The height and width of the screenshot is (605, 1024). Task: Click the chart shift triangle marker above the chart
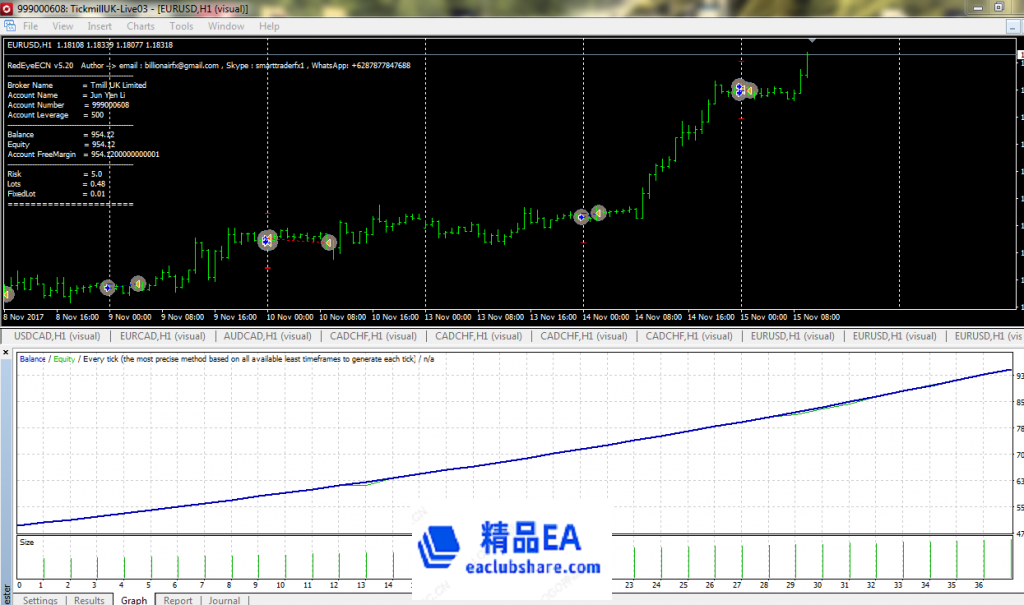point(812,41)
